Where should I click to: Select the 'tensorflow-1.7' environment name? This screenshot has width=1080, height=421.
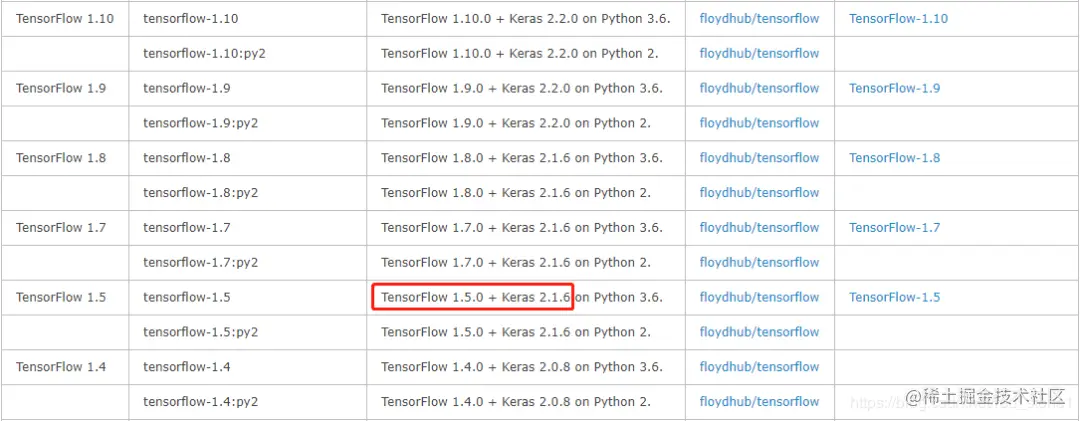(187, 227)
